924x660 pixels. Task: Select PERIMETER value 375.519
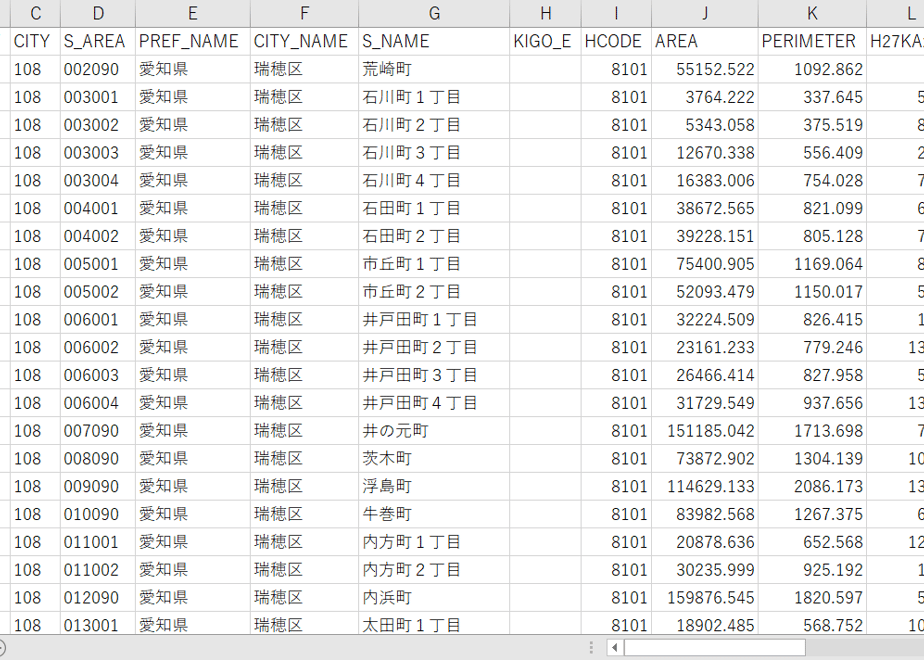[812, 125]
